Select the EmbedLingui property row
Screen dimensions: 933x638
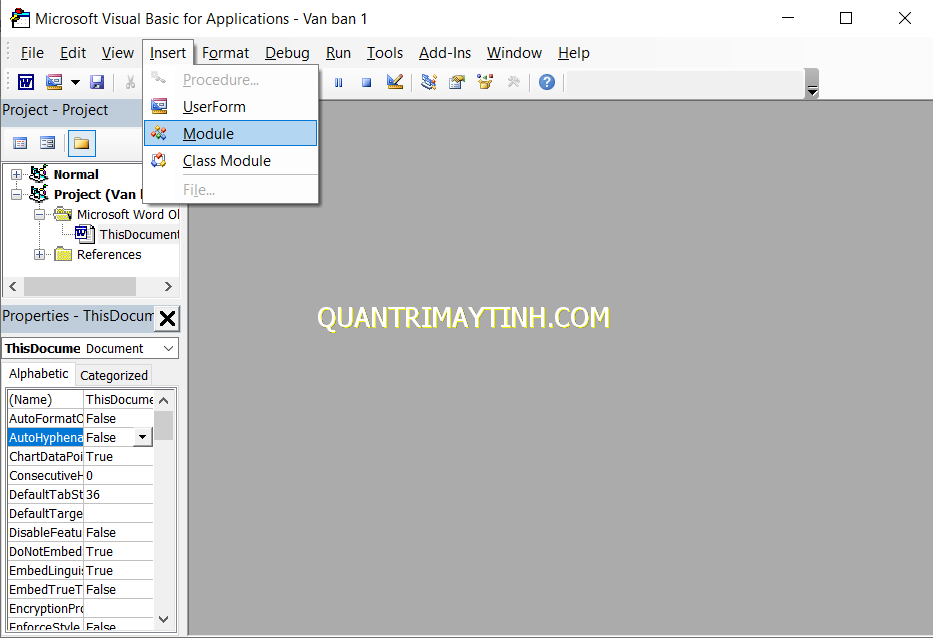click(80, 571)
